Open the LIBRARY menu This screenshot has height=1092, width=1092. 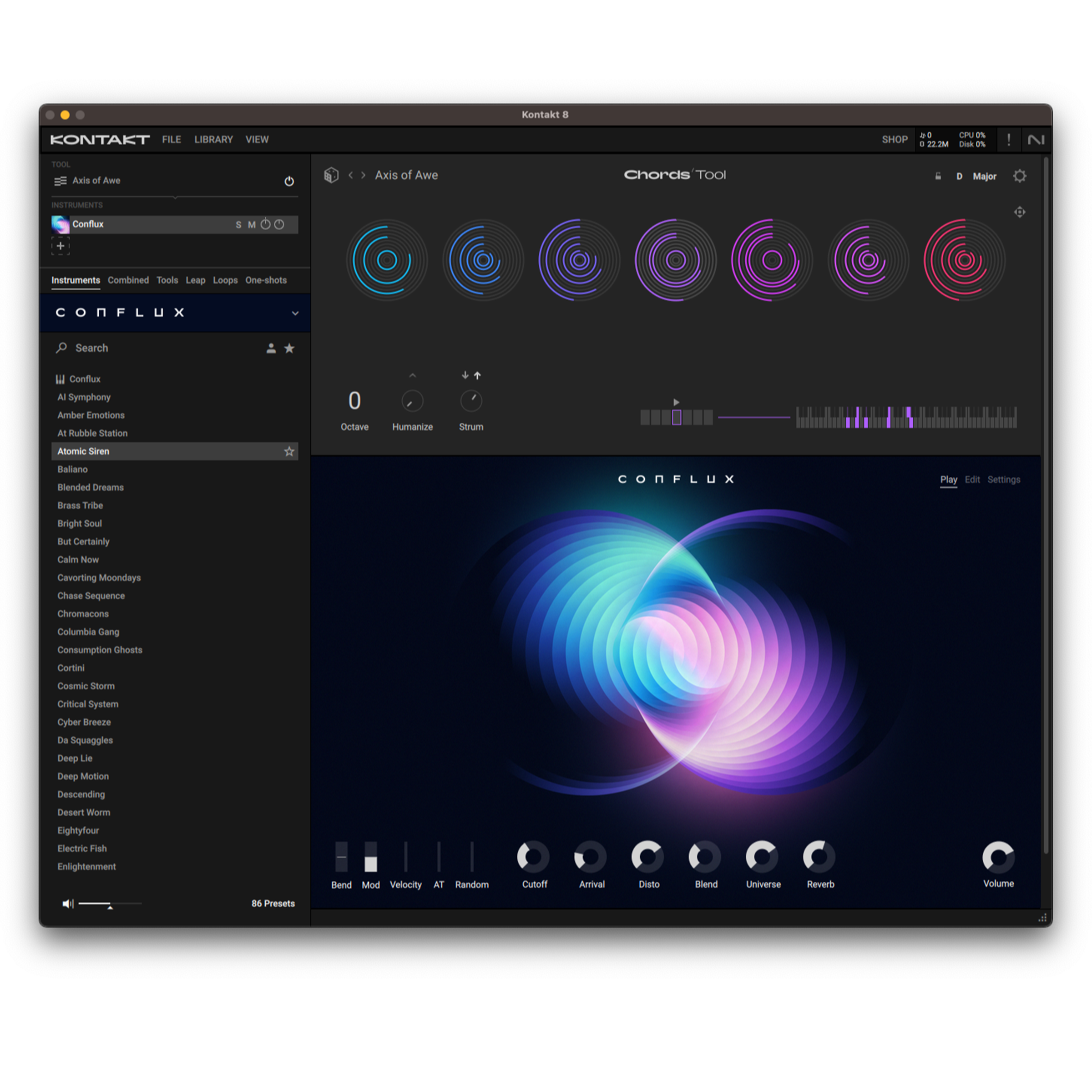pyautogui.click(x=213, y=140)
